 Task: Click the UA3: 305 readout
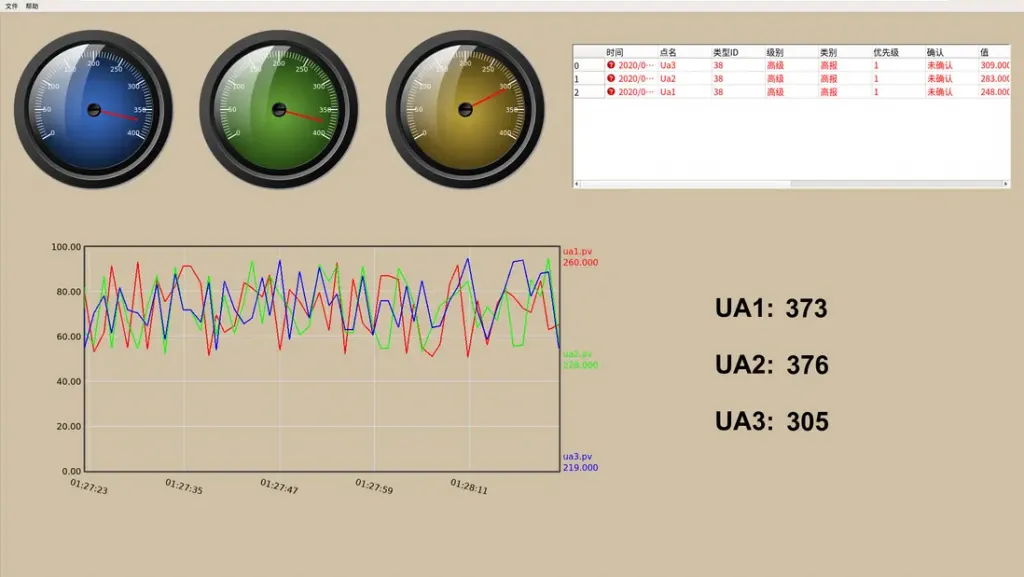(x=771, y=422)
